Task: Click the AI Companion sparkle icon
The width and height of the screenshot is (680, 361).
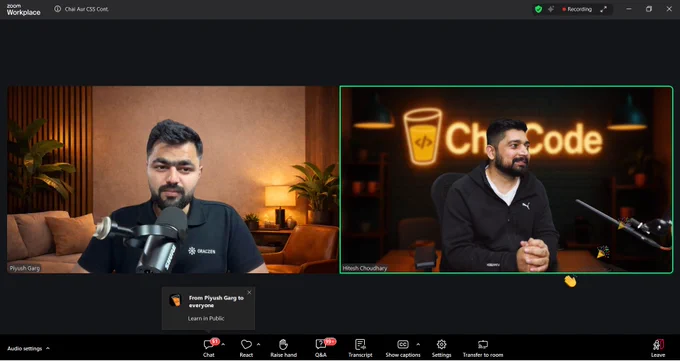Action: pyautogui.click(x=551, y=9)
